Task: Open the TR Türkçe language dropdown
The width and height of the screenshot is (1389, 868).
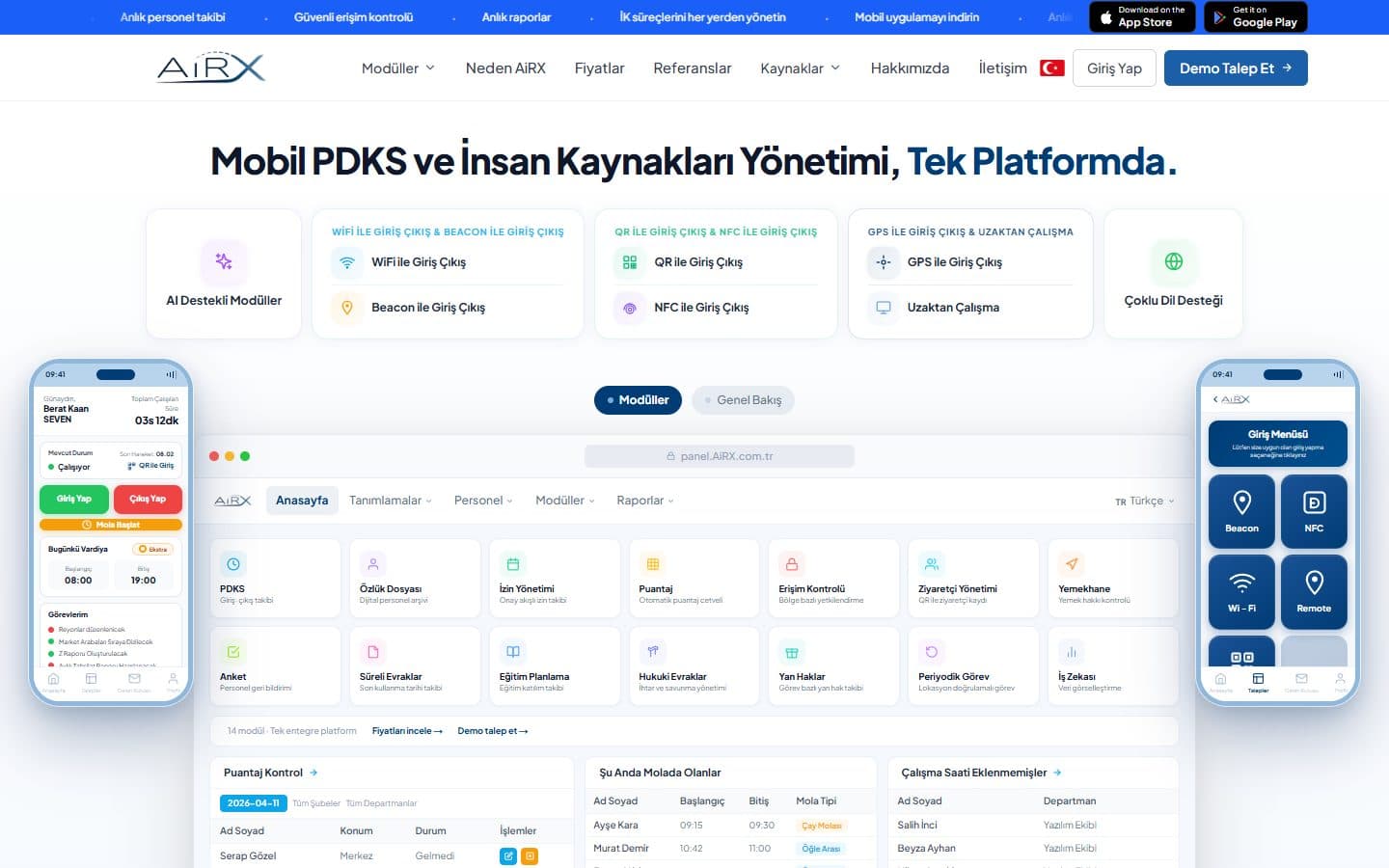Action: 1145,501
